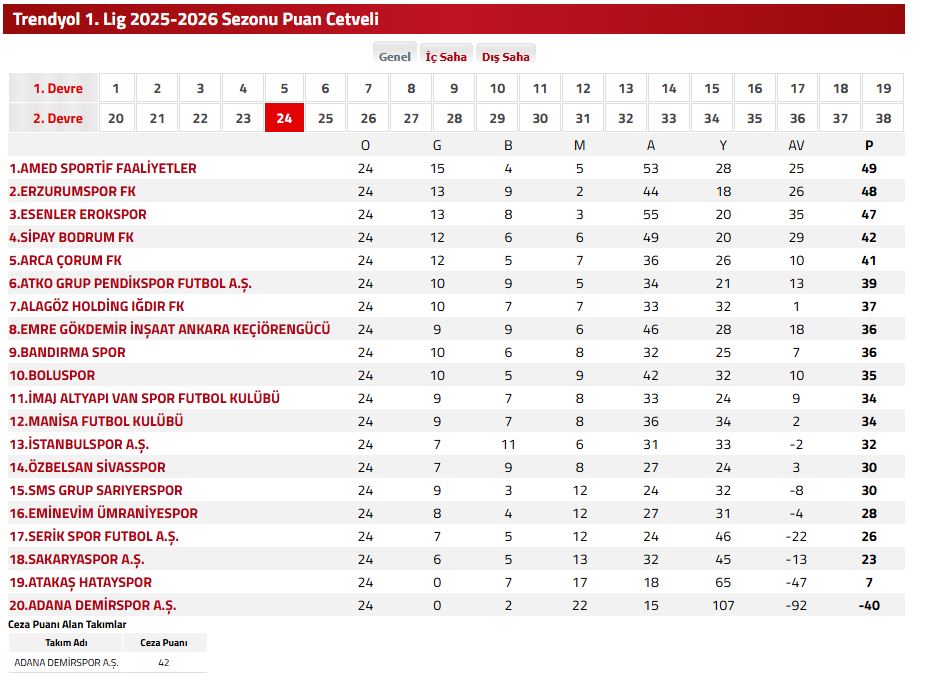Open Amed Sportif Faaliyetler team page

click(x=102, y=168)
